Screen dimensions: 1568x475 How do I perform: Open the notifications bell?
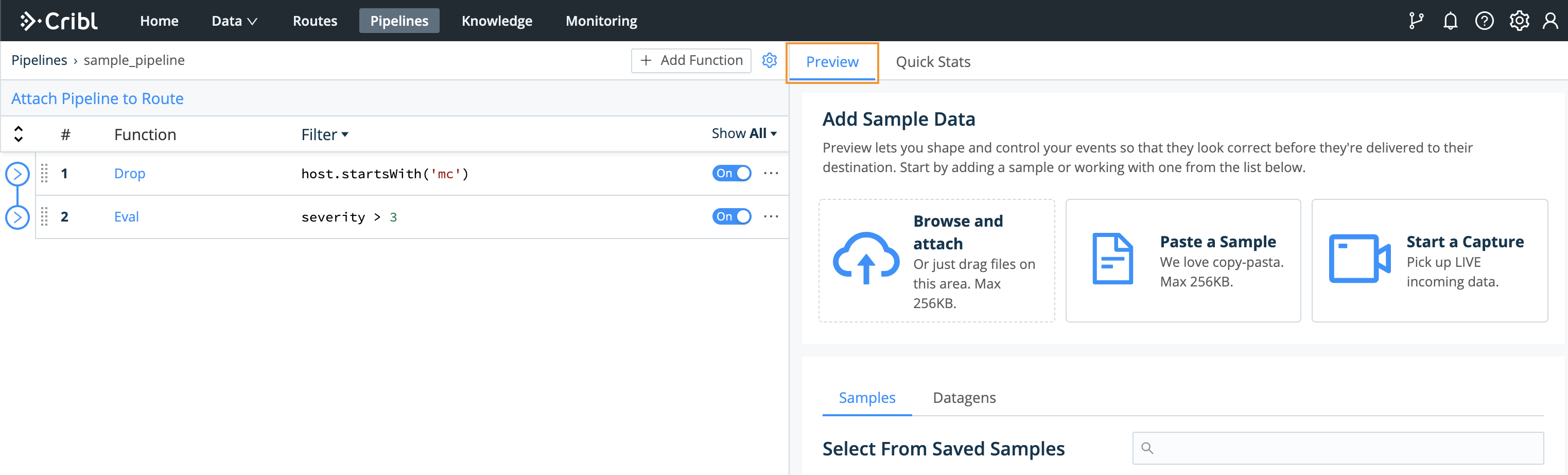pos(1451,21)
